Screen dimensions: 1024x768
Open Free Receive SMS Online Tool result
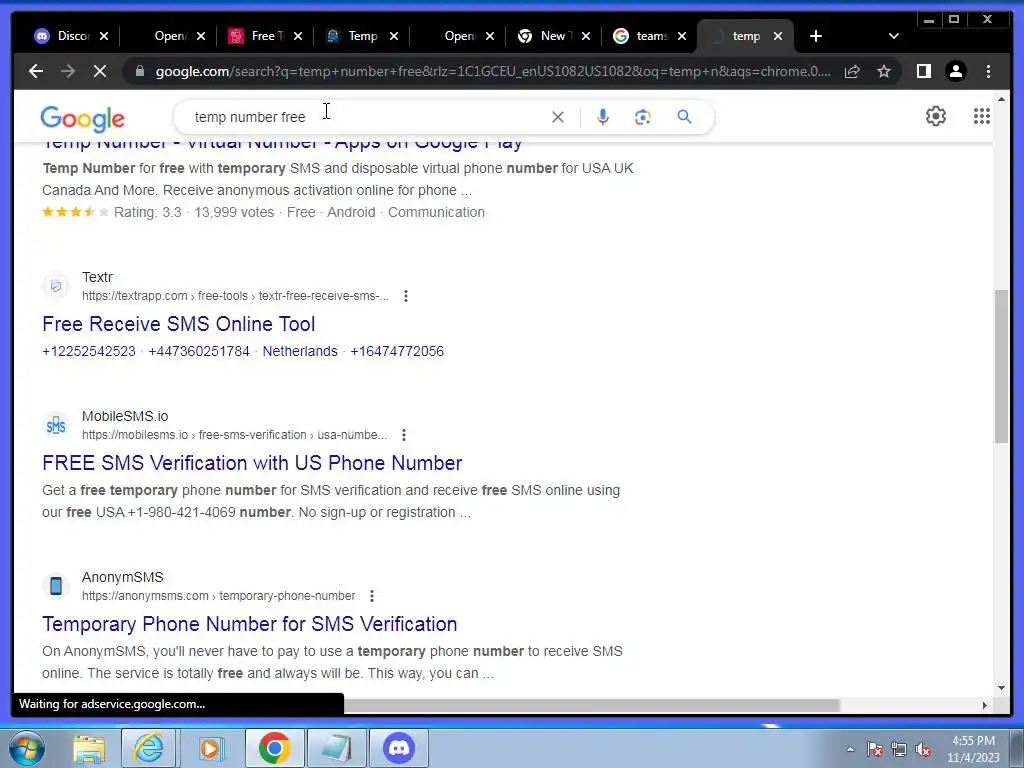[178, 324]
